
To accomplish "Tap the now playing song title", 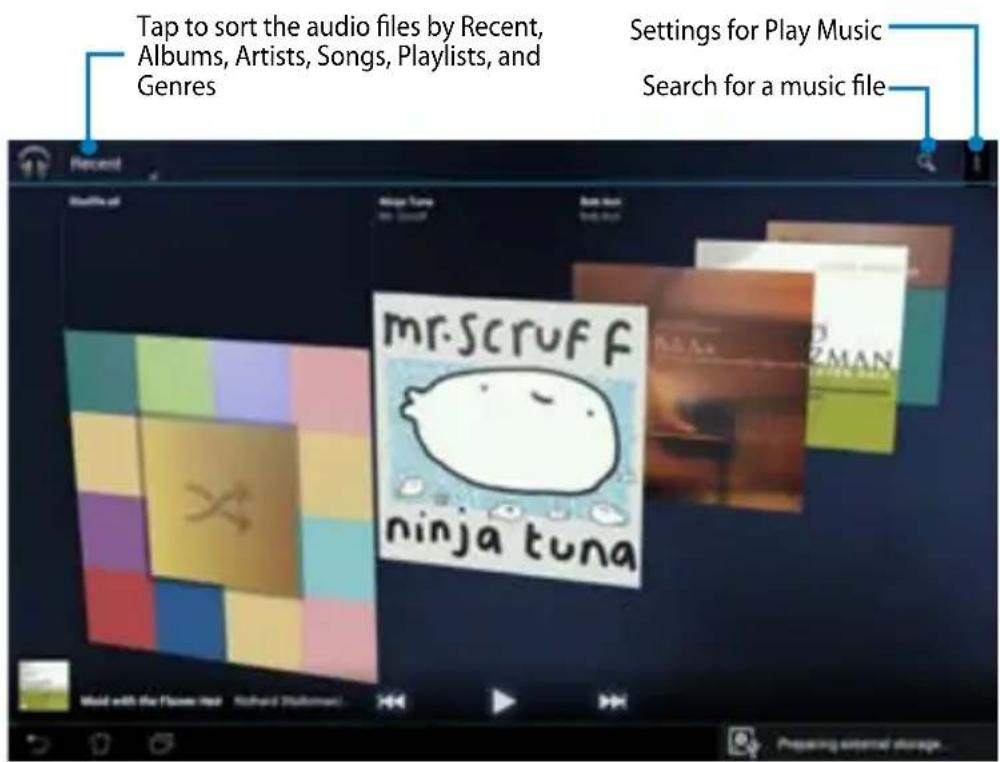I will (151, 701).
